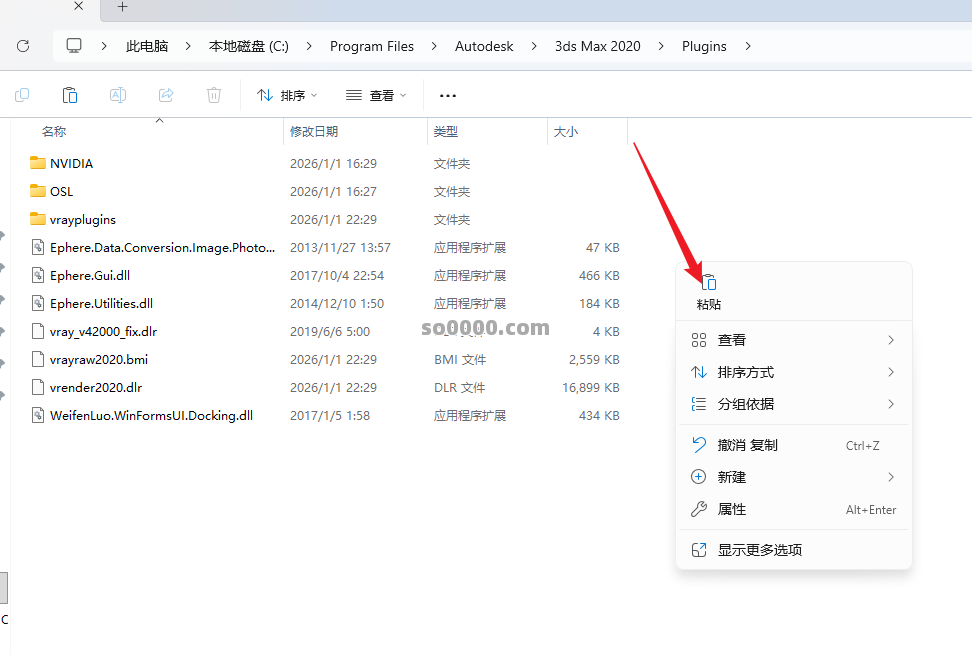
Task: Open the See more ellipsis menu
Action: [448, 95]
